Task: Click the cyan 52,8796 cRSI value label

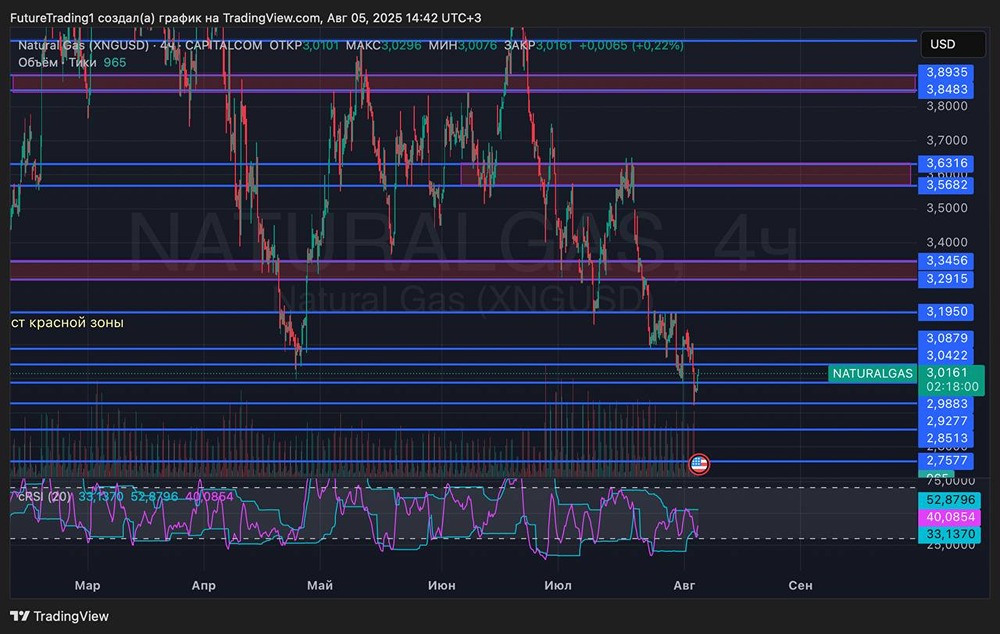Action: [951, 499]
